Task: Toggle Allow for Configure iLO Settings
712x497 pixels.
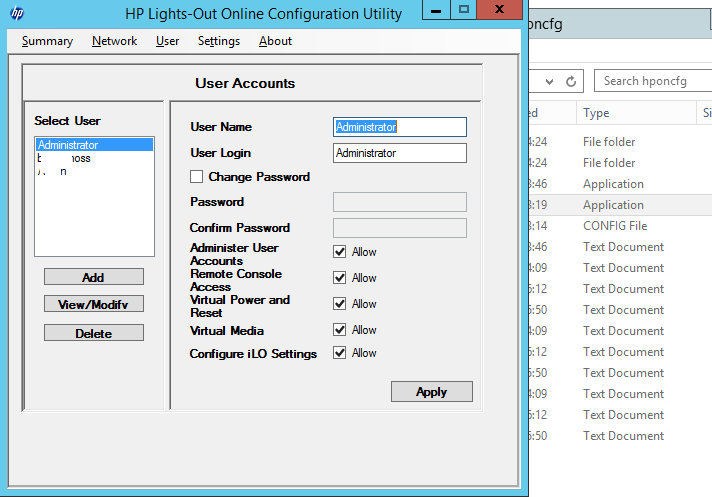Action: [x=340, y=353]
